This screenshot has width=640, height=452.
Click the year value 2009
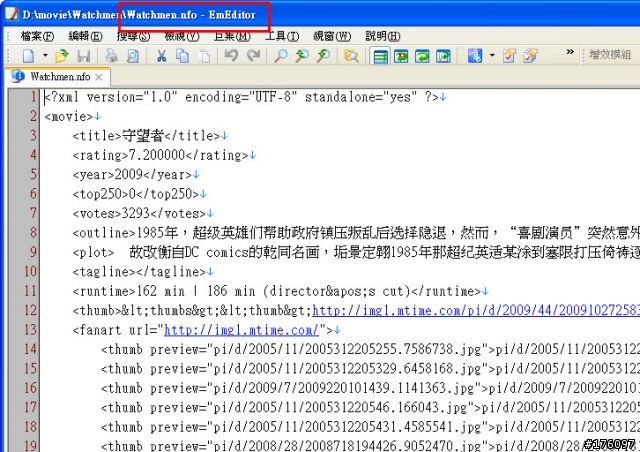[x=129, y=175]
